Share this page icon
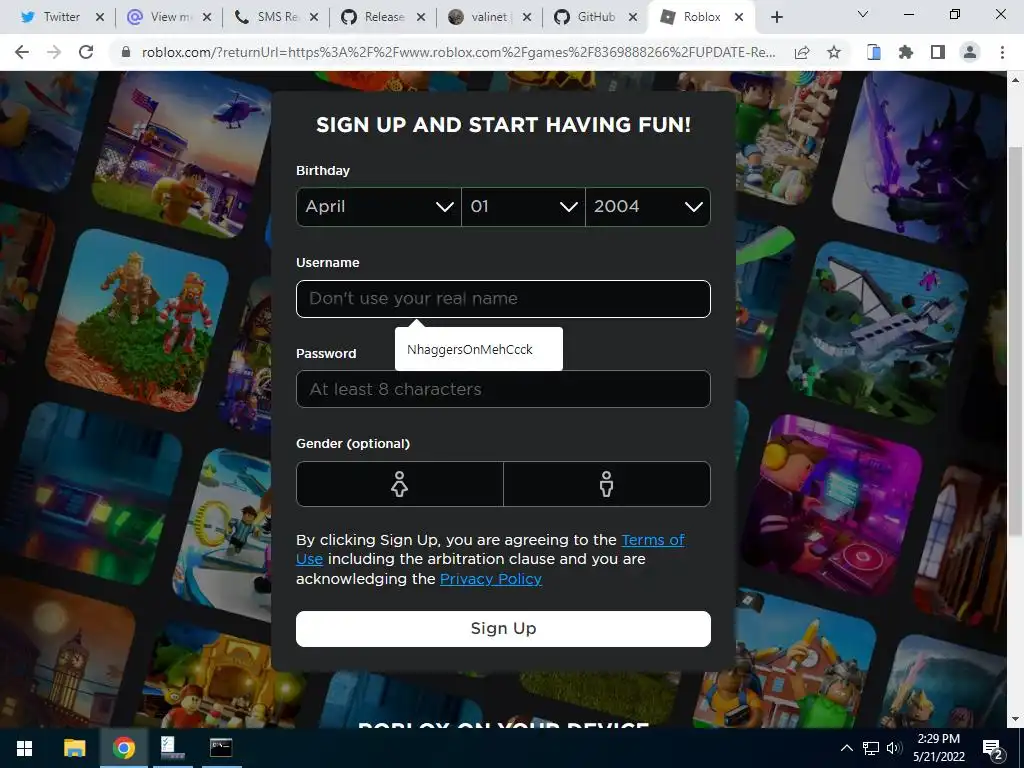The height and width of the screenshot is (768, 1024). [x=802, y=52]
